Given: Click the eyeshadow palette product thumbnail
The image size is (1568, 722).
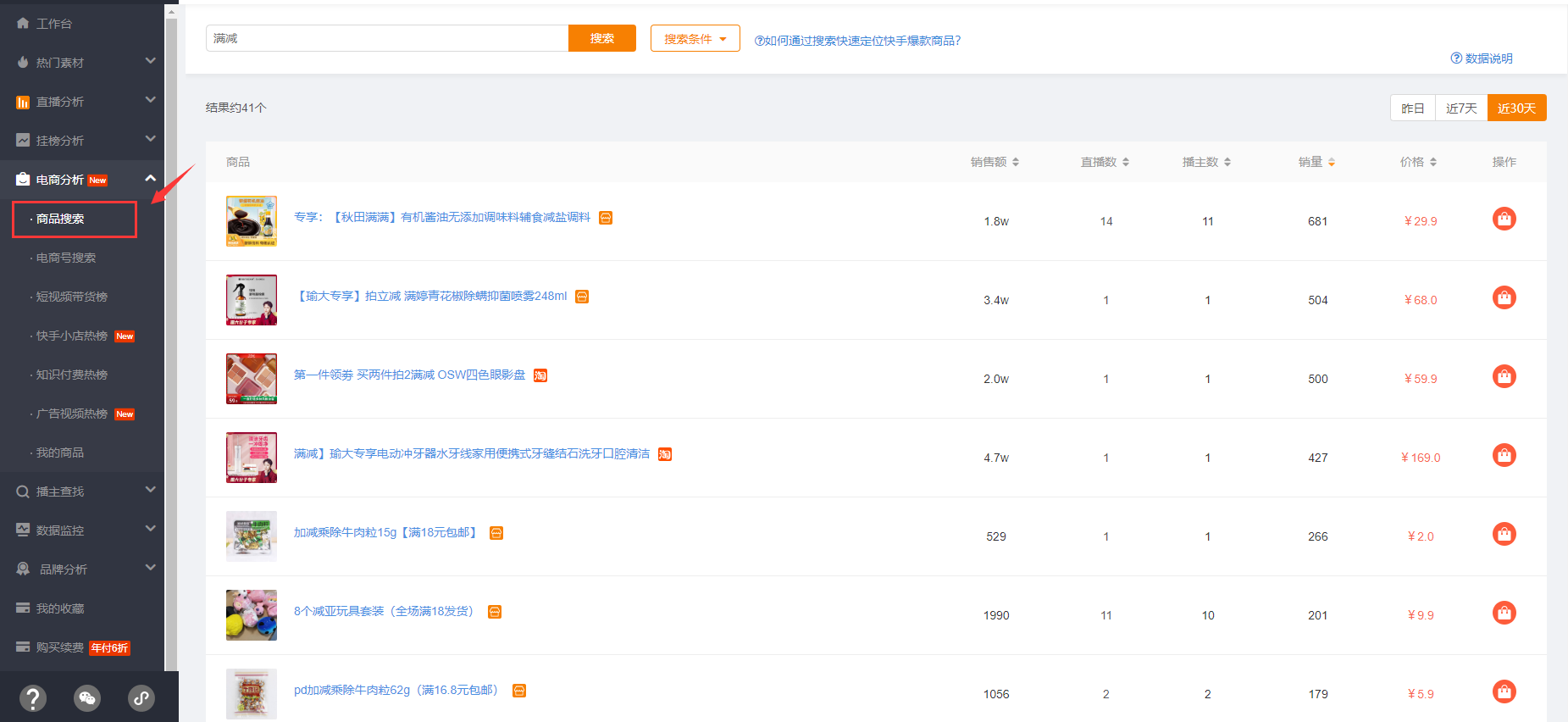Looking at the screenshot, I should coord(252,379).
